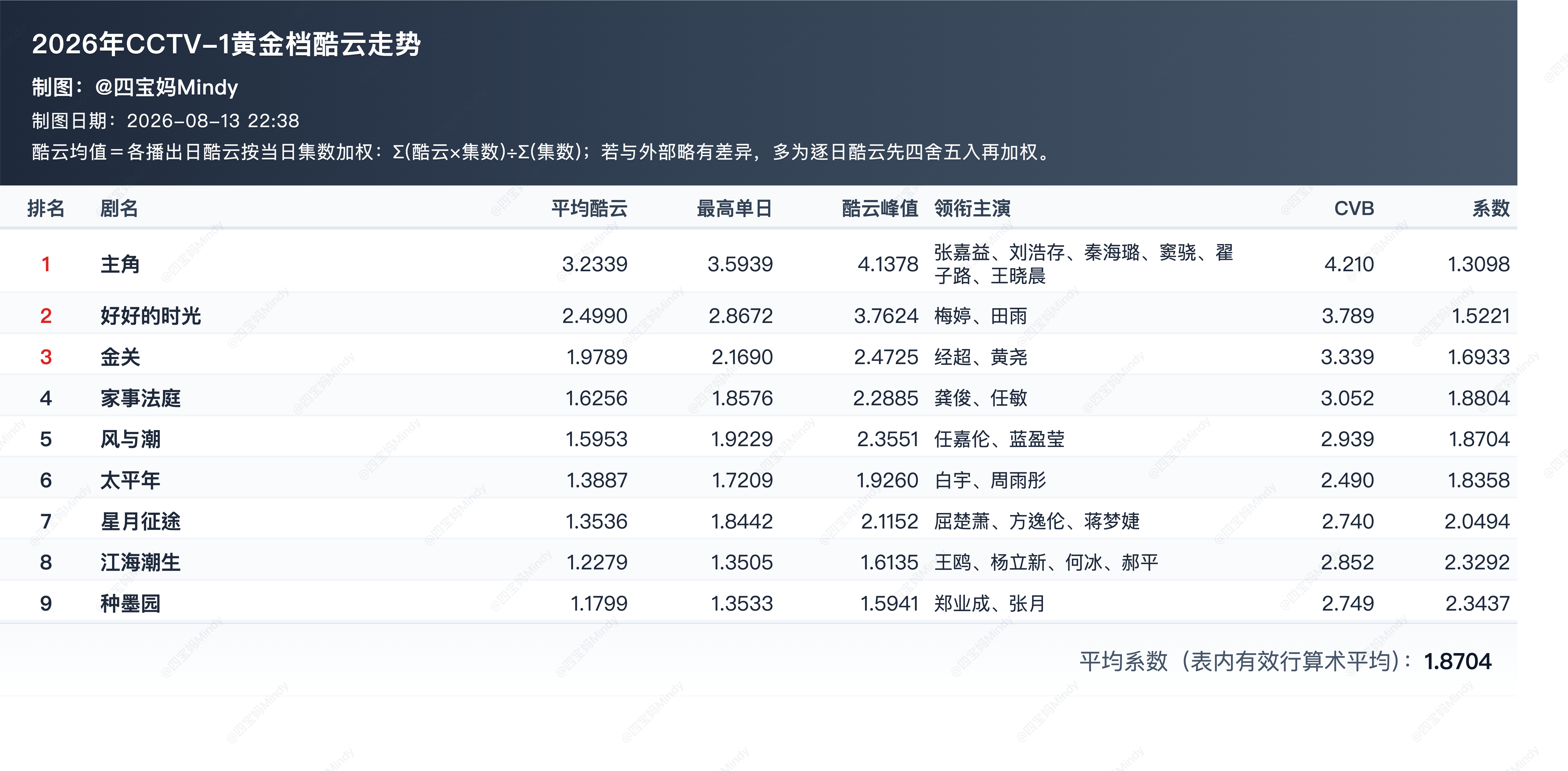Click the average value 1.9789
The image size is (1568, 771).
(x=597, y=357)
